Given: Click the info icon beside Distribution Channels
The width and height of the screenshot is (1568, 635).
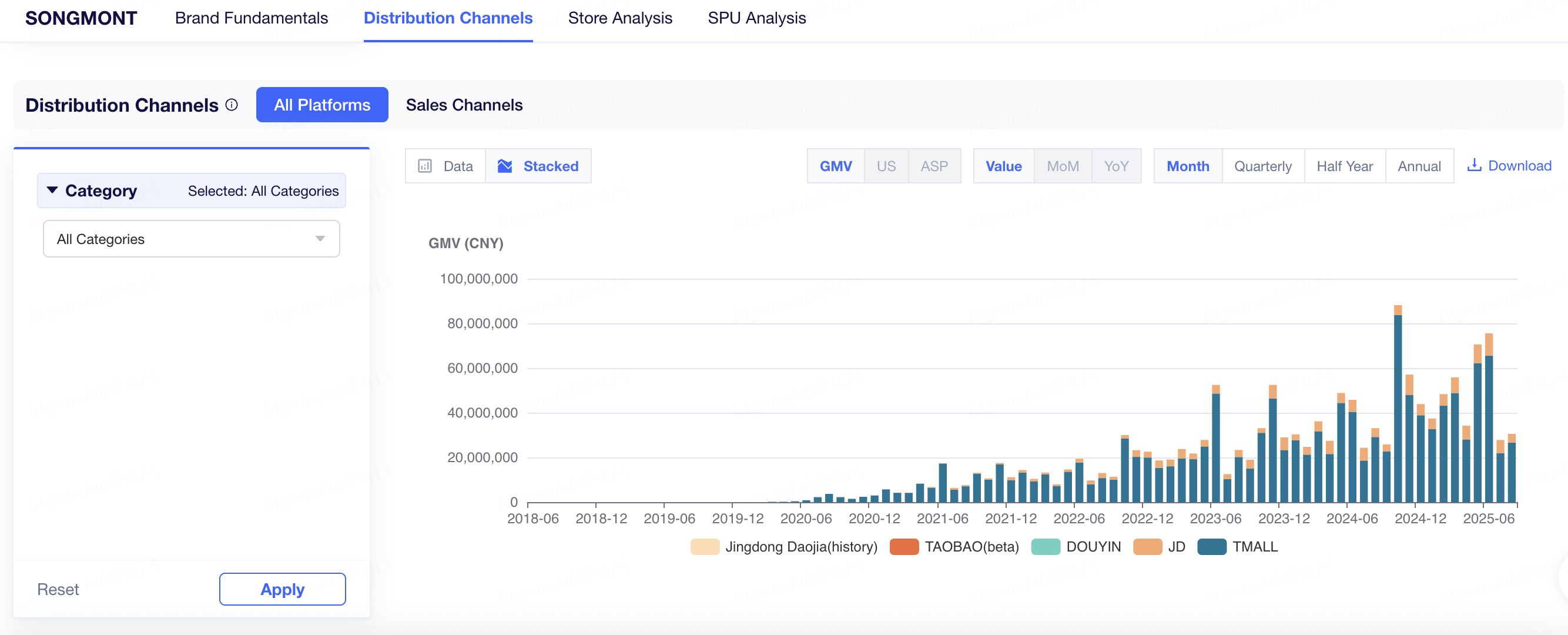Looking at the screenshot, I should click(x=232, y=105).
